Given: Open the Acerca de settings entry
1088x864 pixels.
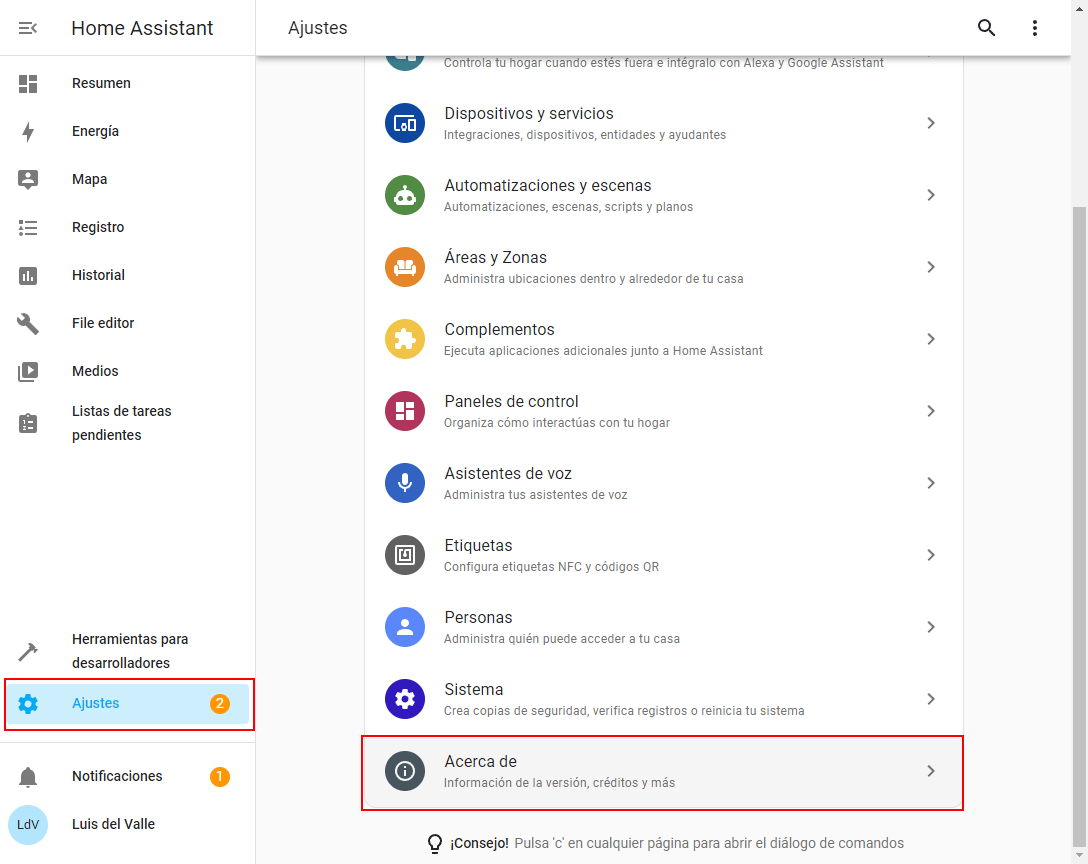Looking at the screenshot, I should (x=662, y=771).
